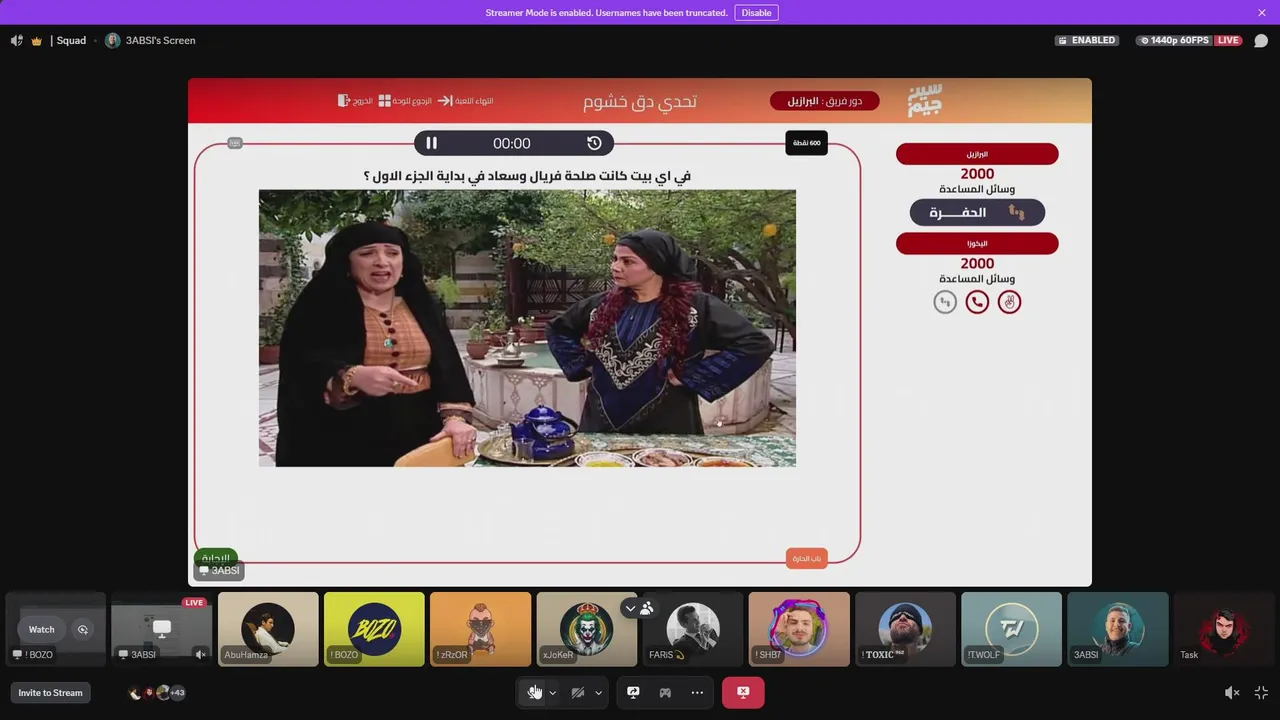Select the 3ABSI avatar tile near Task

pyautogui.click(x=1117, y=629)
